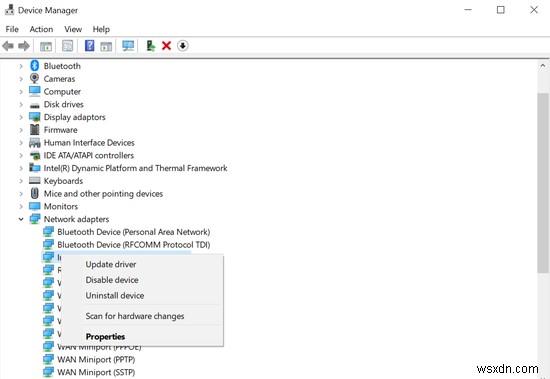
Task: Click the Firmware chip icon
Action: click(x=34, y=129)
